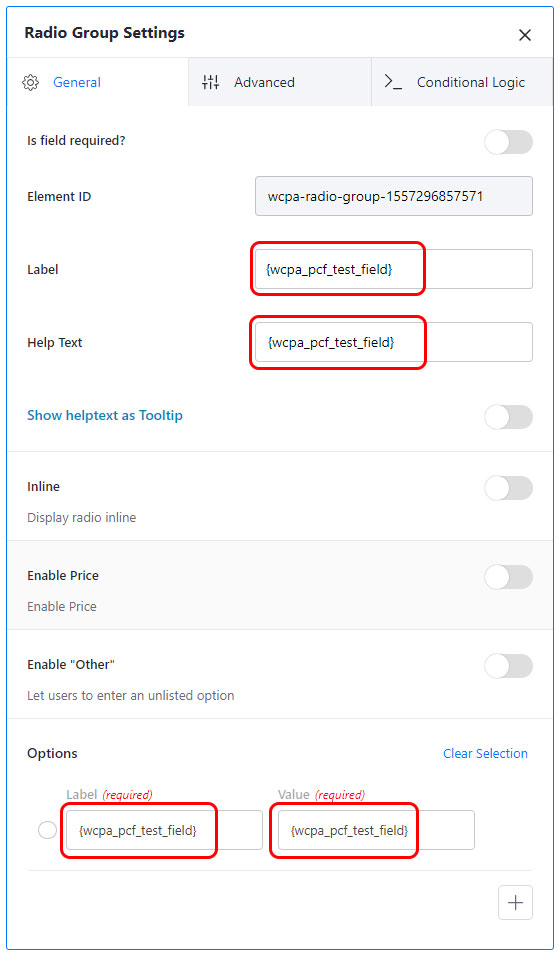The height and width of the screenshot is (958, 560).
Task: Enable Show helptext as Tooltip
Action: coord(508,417)
